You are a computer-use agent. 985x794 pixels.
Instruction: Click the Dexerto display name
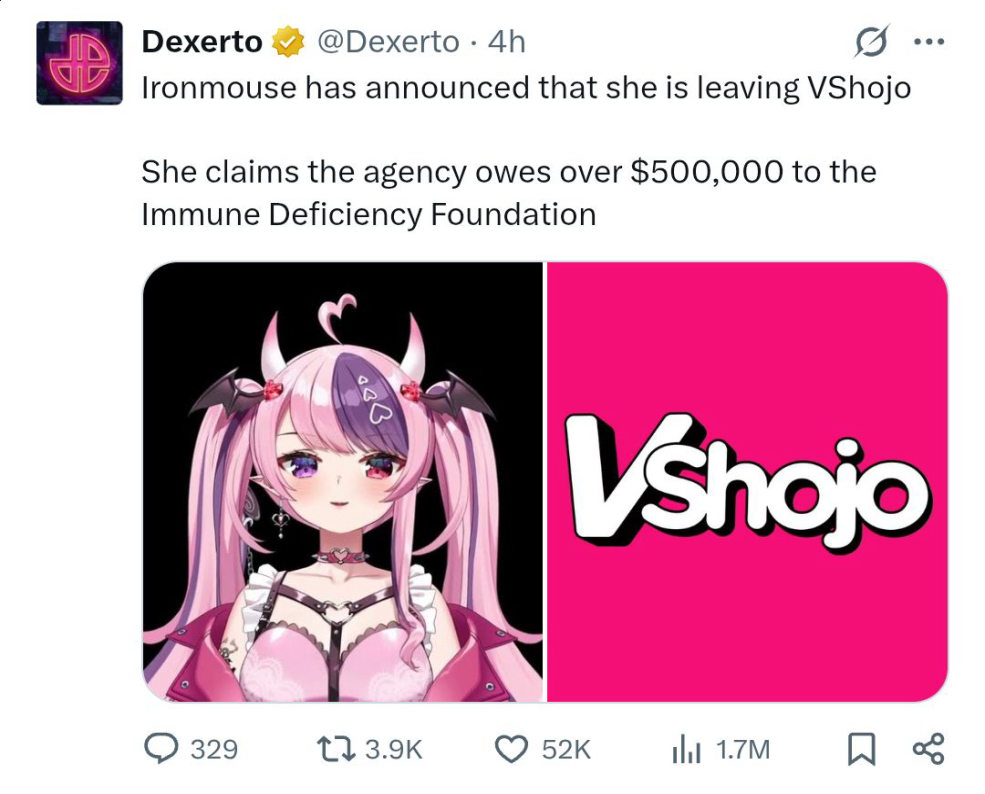[202, 42]
